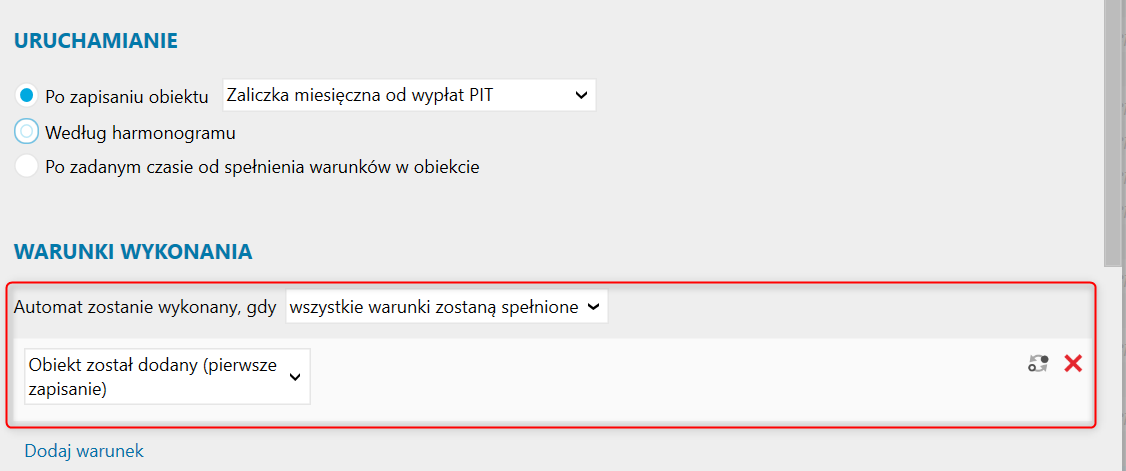Click the Po zadanym czasie od spełnienia label
Image resolution: width=1126 pixels, height=471 pixels.
(262, 167)
